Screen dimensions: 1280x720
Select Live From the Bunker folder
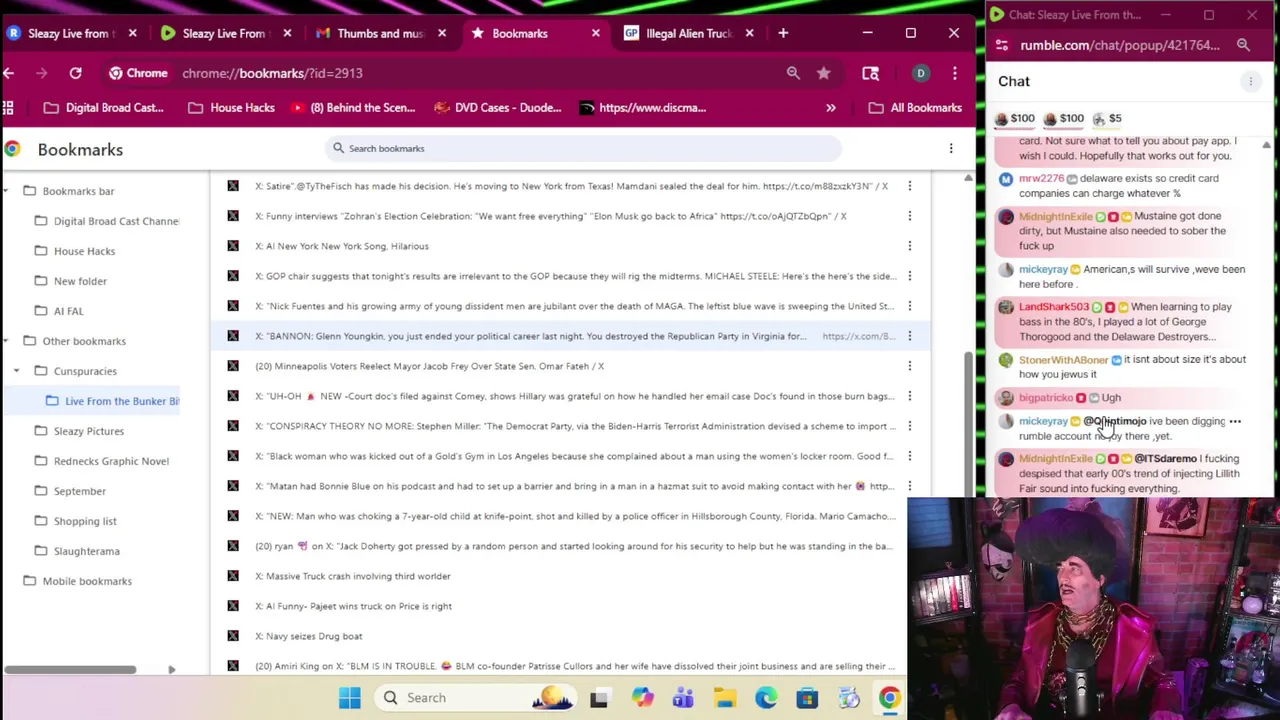112,401
